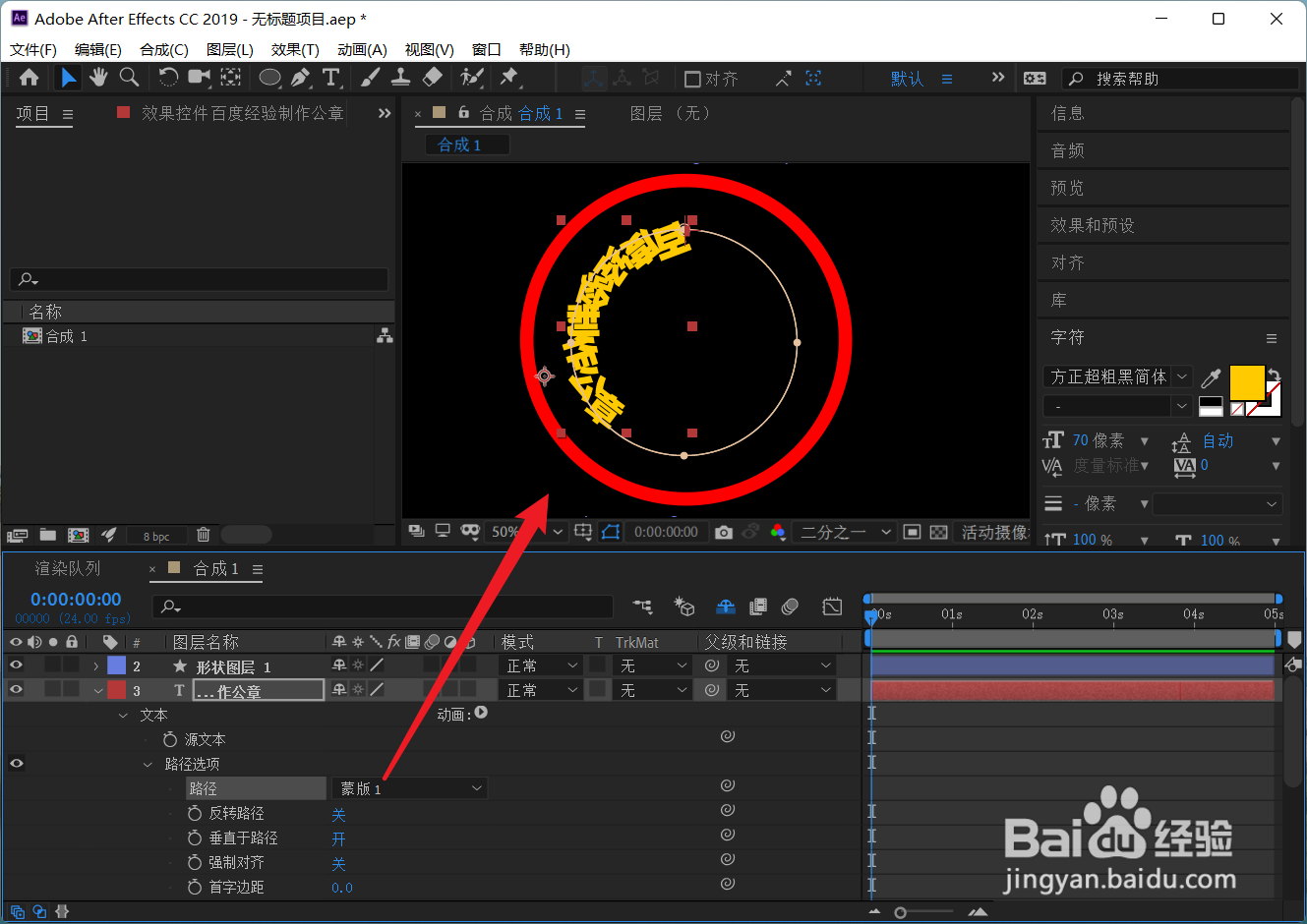Select the Puppet Pin tool
This screenshot has width=1307, height=924.
[508, 78]
